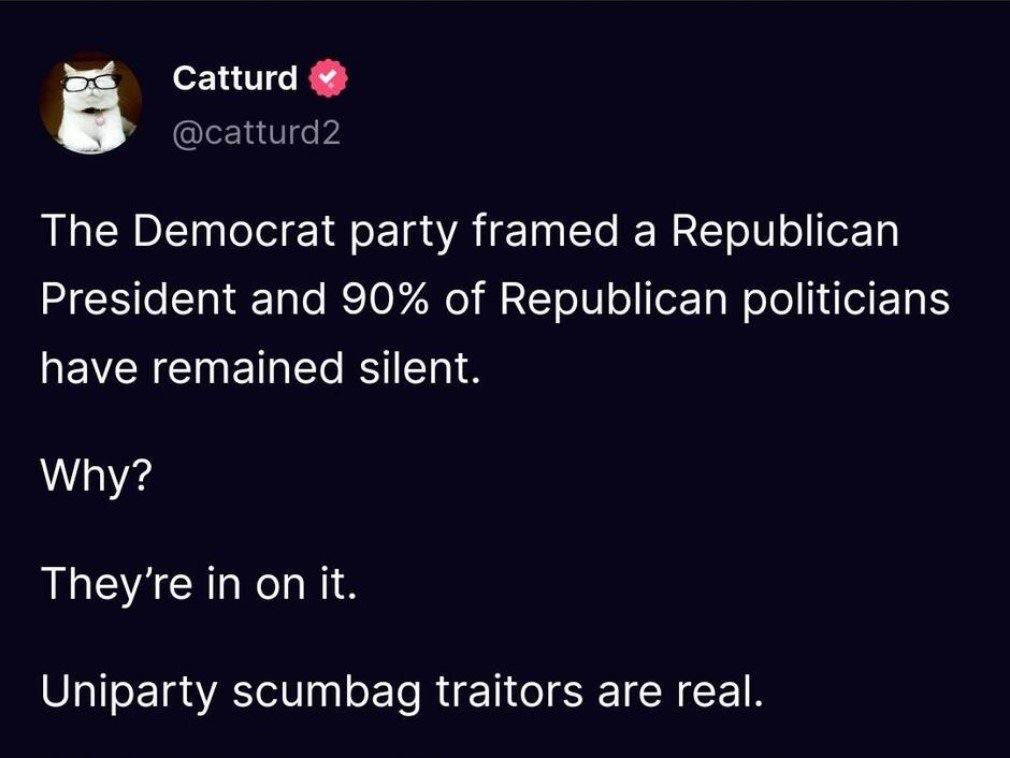Click the line "They're in on it."
The height and width of the screenshot is (758, 1010).
tap(198, 584)
